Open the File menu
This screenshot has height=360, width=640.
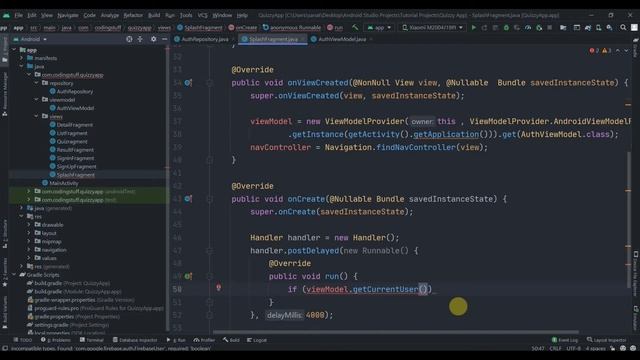point(19,16)
